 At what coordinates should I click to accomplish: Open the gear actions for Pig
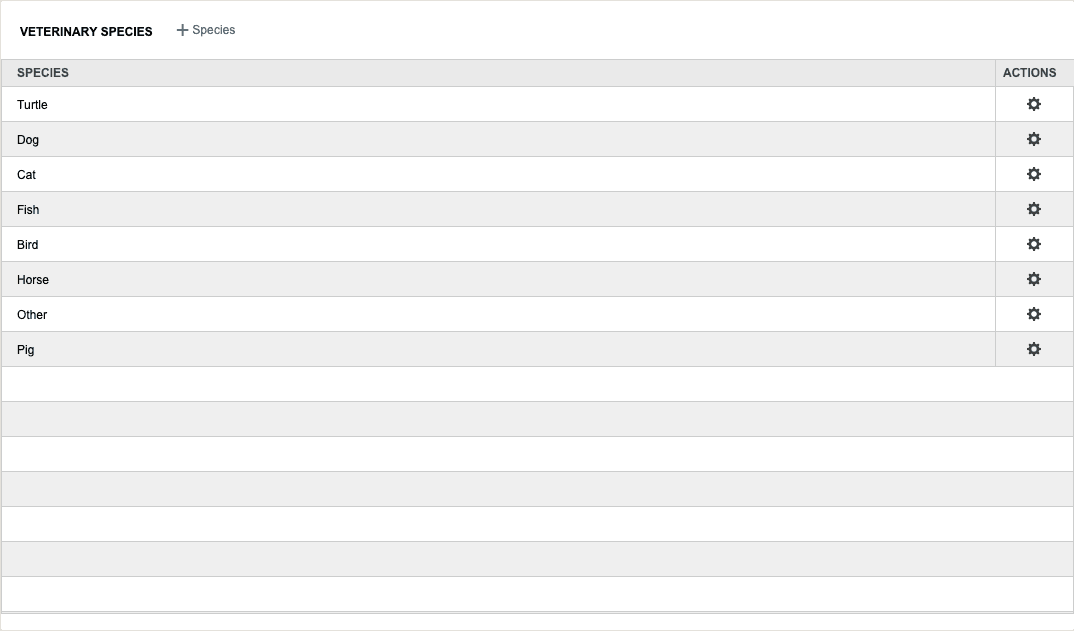1034,349
